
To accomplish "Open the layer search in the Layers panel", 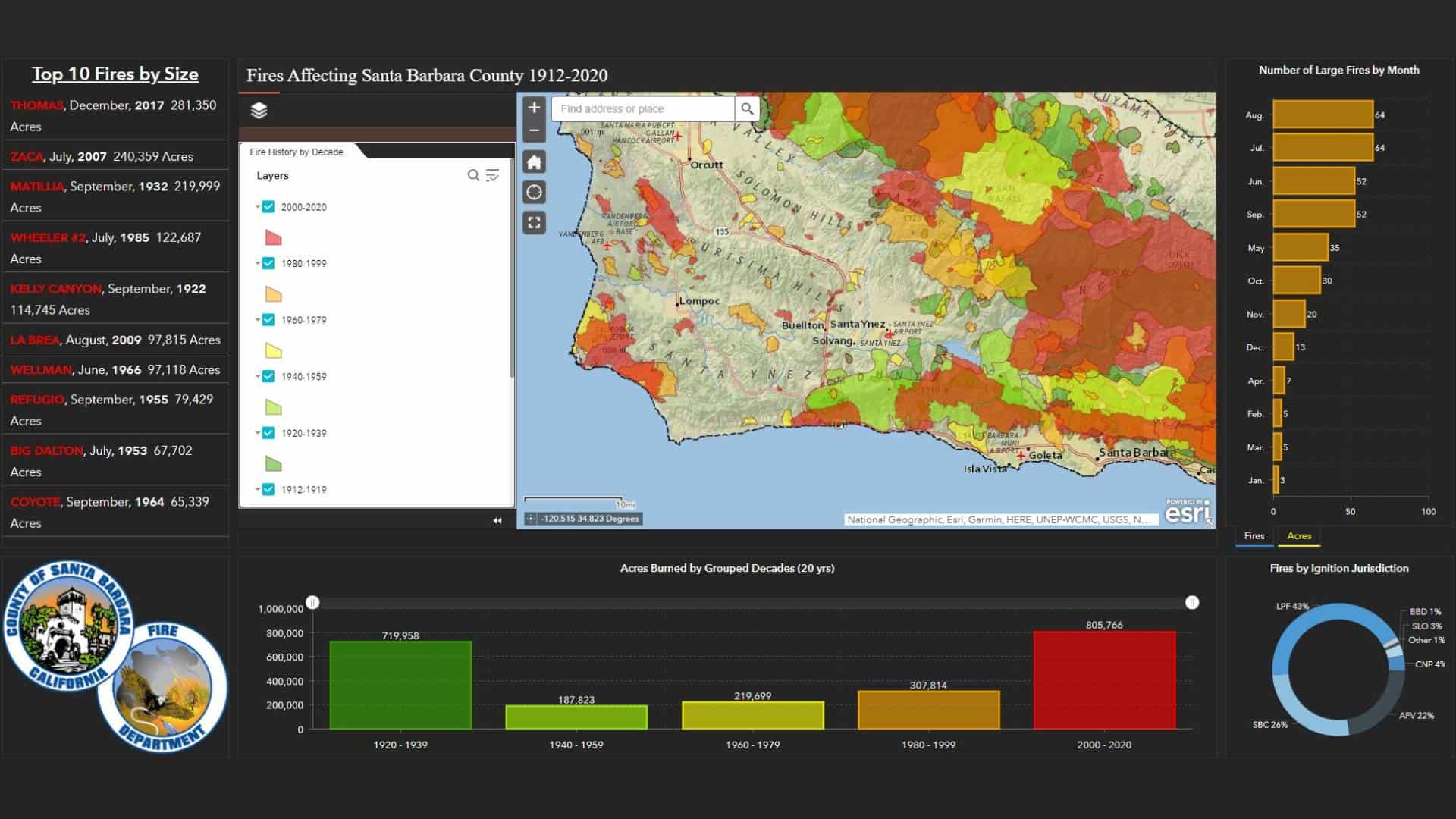I will (x=473, y=175).
